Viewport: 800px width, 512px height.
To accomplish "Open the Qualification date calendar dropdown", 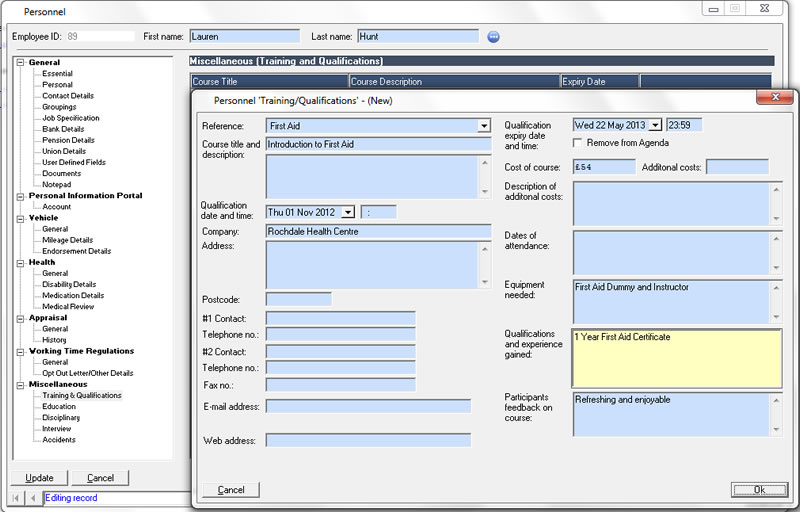I will click(x=348, y=212).
